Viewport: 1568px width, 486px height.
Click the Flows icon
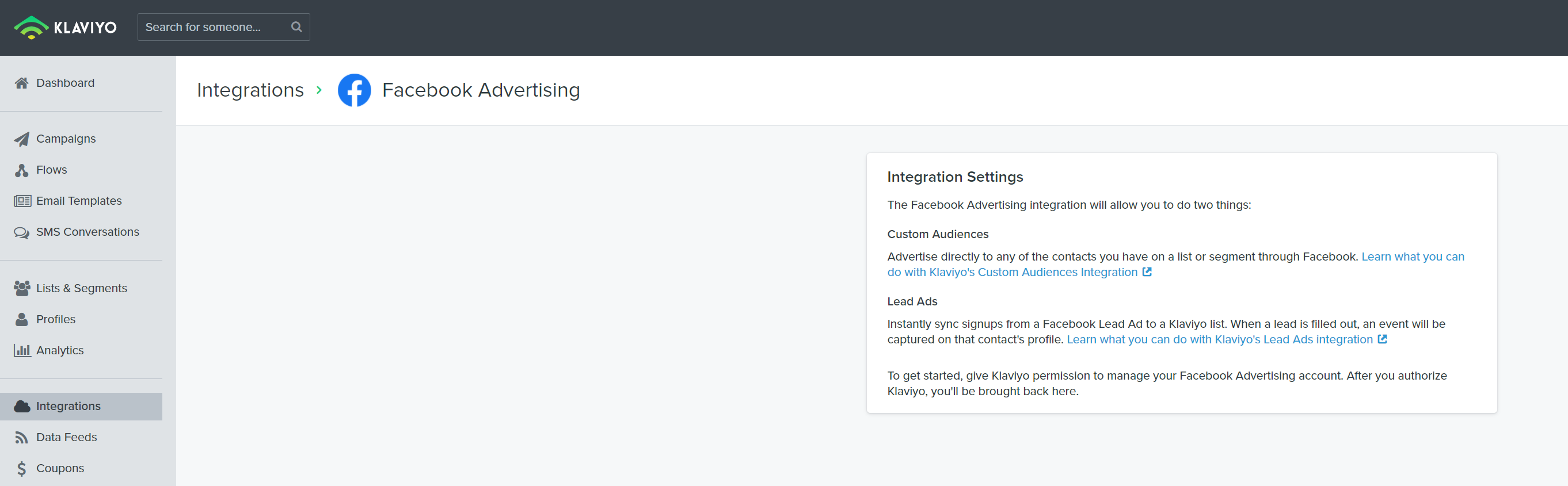coord(22,170)
